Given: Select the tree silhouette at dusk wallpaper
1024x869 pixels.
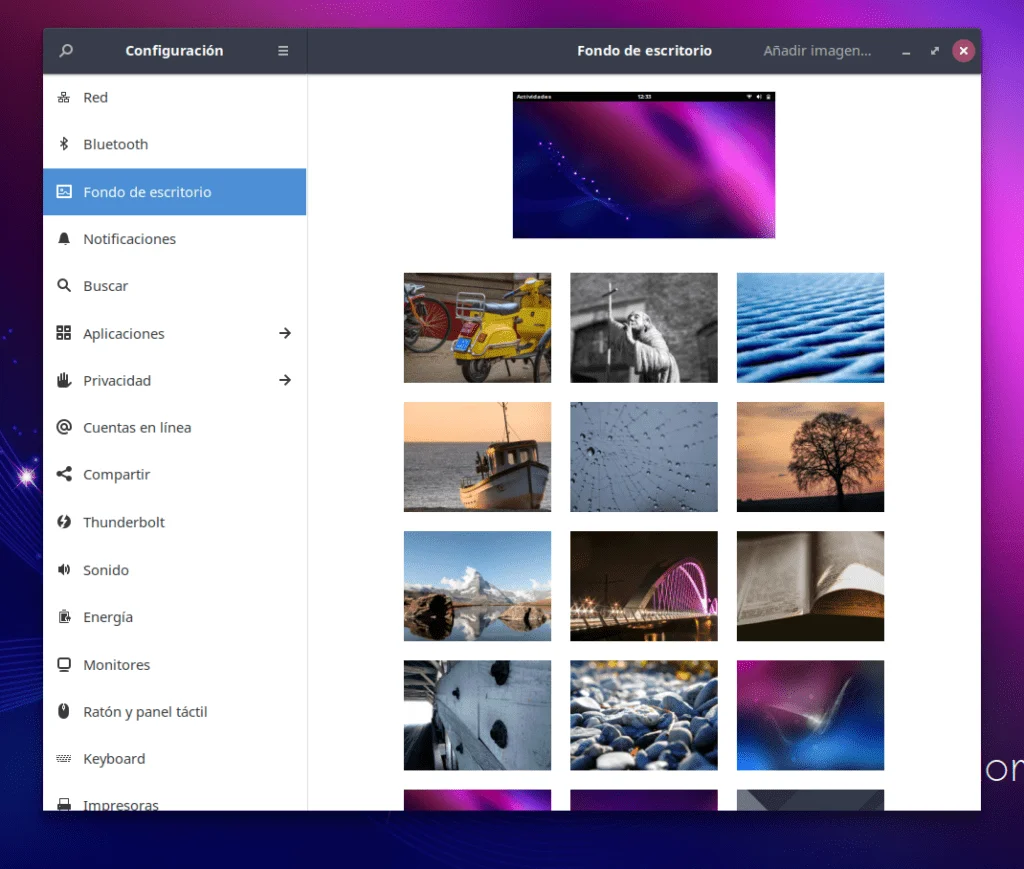Looking at the screenshot, I should 810,457.
